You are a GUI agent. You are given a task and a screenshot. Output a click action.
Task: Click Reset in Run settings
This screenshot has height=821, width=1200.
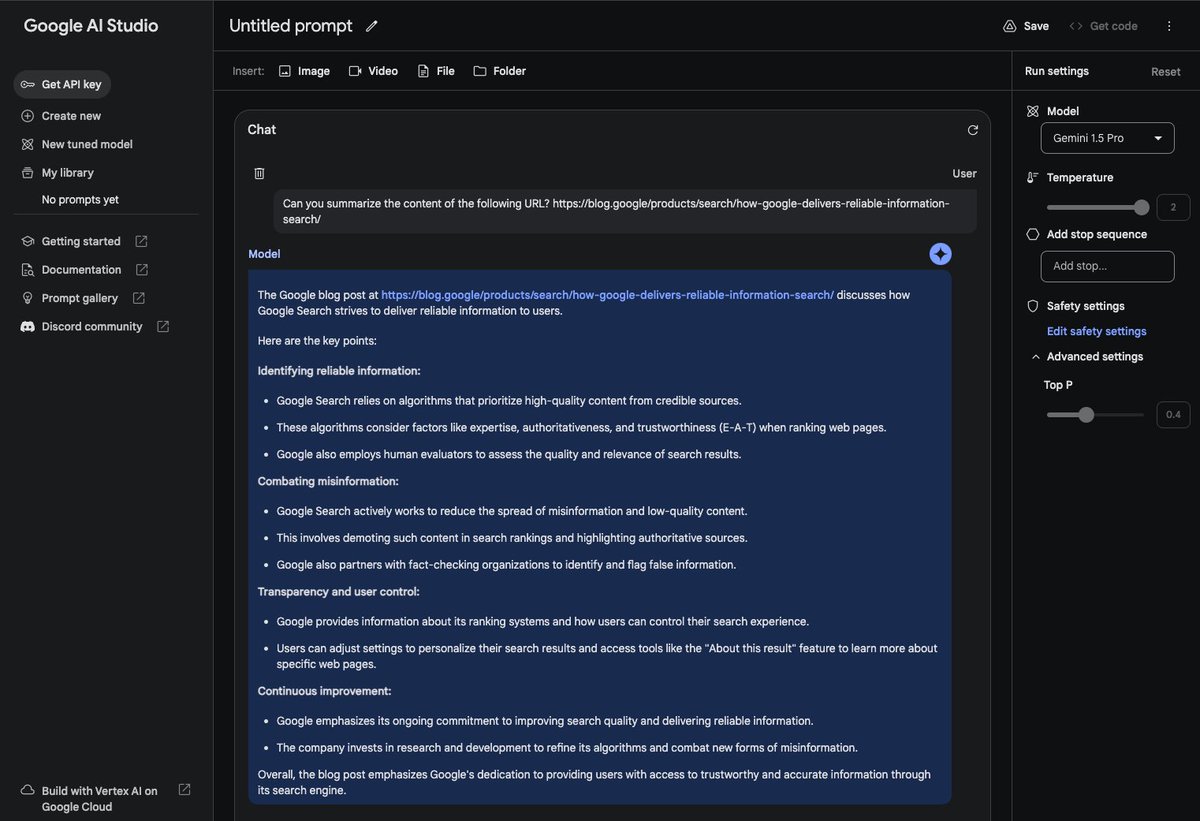(1166, 72)
